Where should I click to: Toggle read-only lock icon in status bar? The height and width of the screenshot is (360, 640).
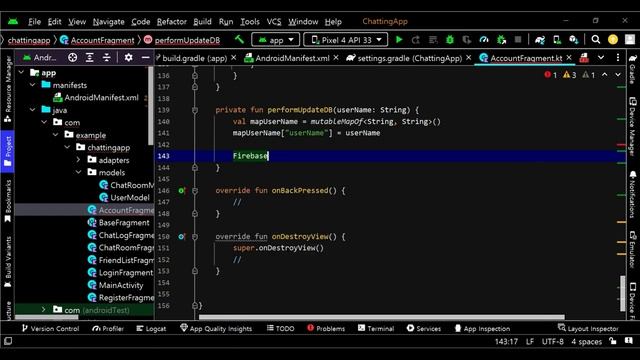point(613,341)
